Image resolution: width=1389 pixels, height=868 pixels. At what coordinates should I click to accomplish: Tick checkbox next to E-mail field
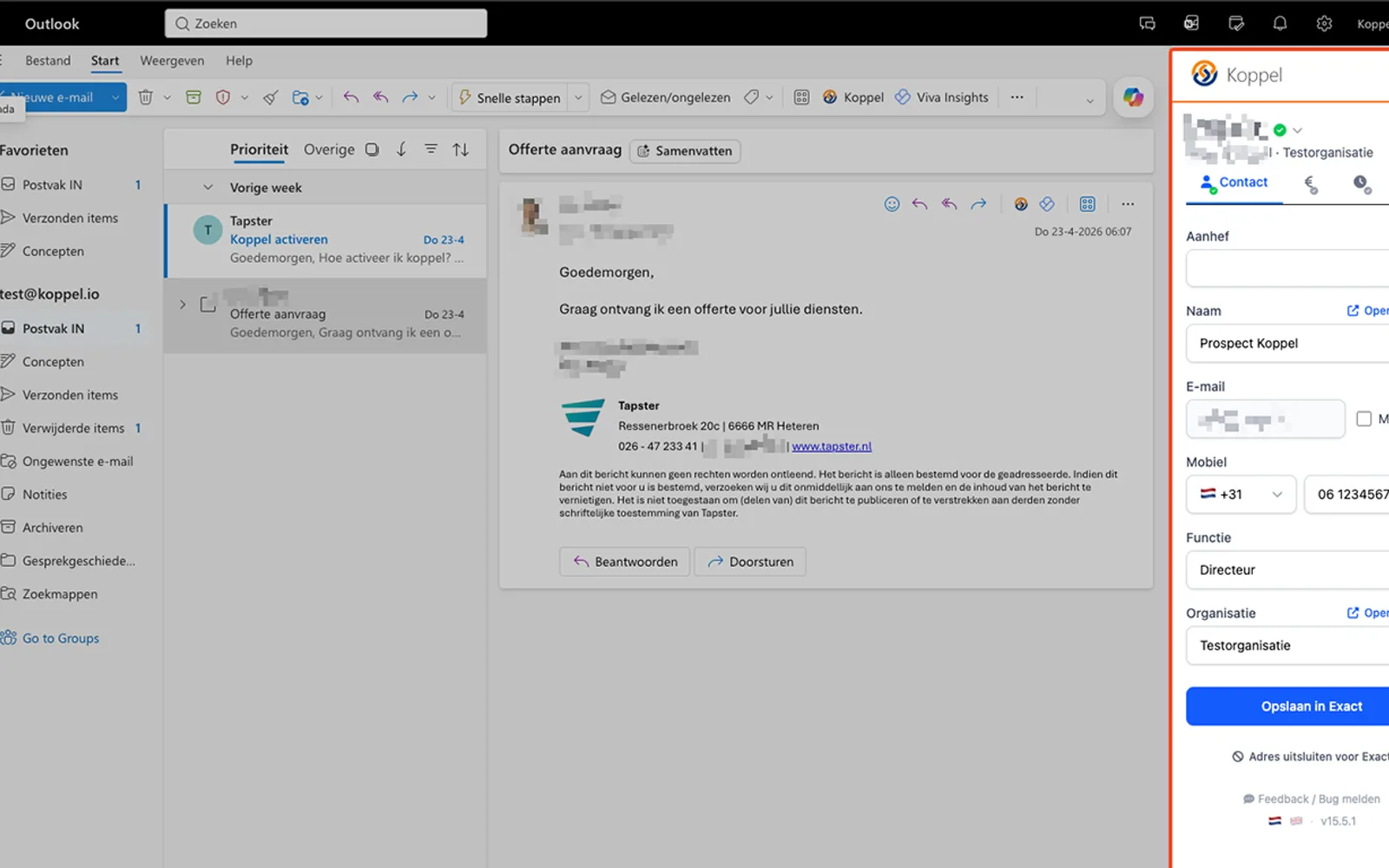coord(1364,419)
